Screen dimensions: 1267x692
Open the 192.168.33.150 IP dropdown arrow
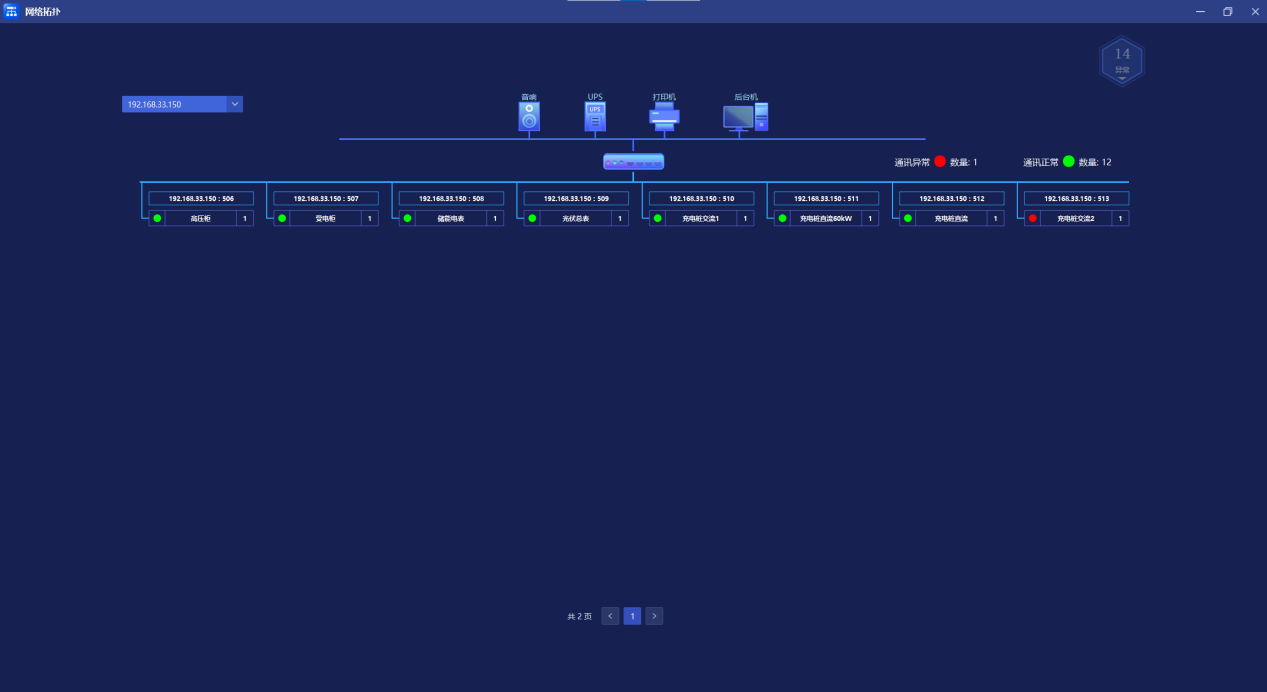tap(235, 104)
